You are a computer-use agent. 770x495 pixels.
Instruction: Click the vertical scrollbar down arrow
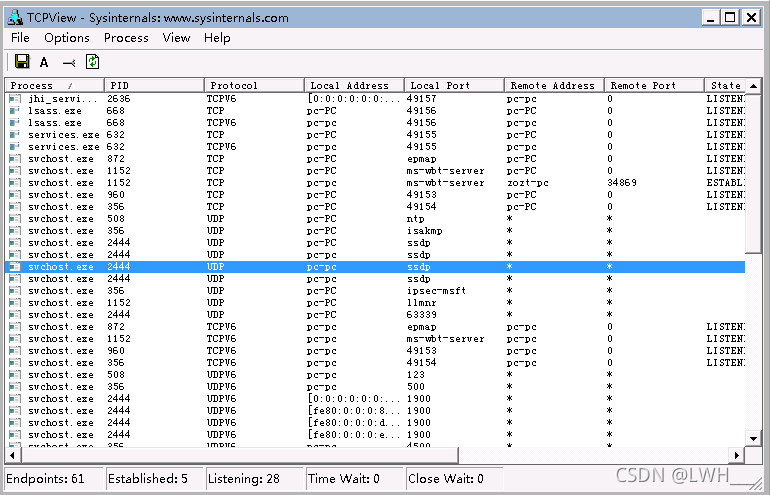coord(753,438)
